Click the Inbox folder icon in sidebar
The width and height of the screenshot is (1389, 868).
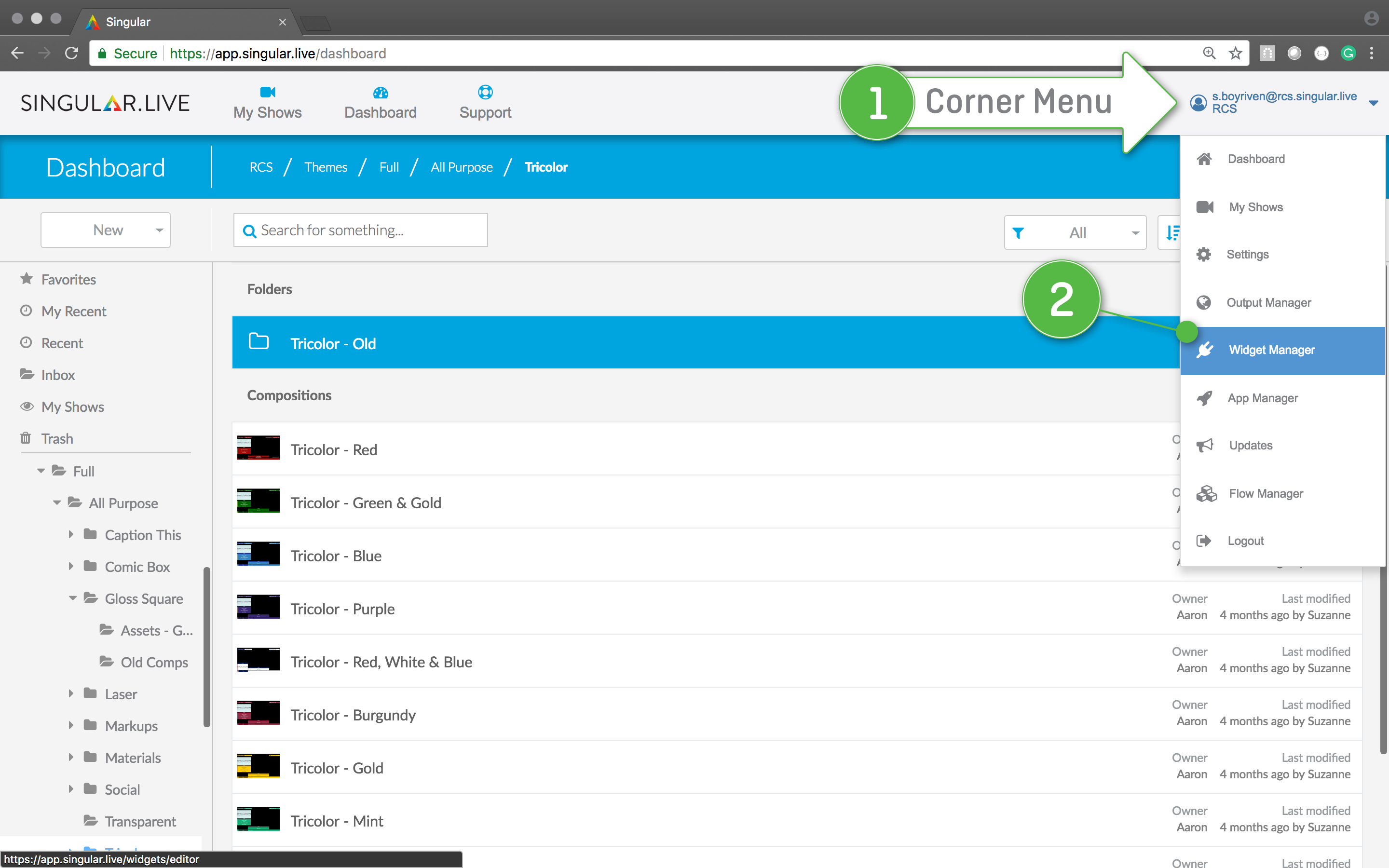pyautogui.click(x=27, y=374)
